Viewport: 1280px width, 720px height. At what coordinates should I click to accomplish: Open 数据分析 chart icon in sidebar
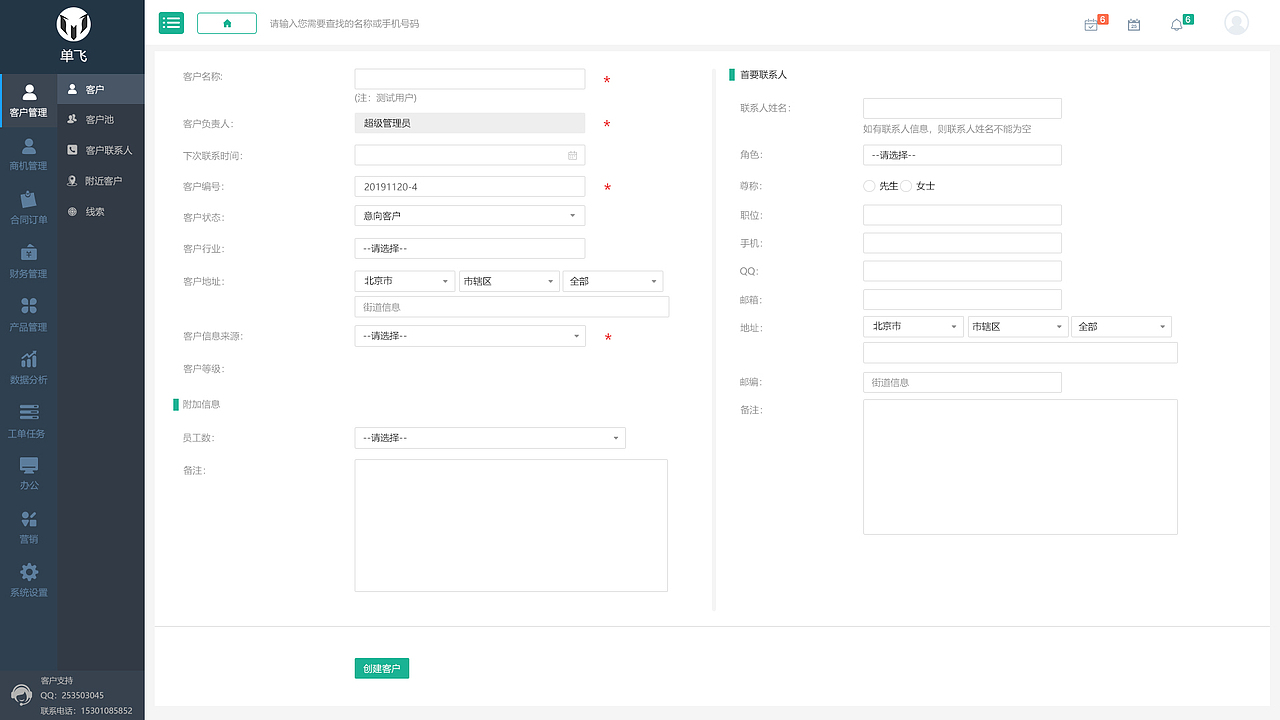click(29, 360)
